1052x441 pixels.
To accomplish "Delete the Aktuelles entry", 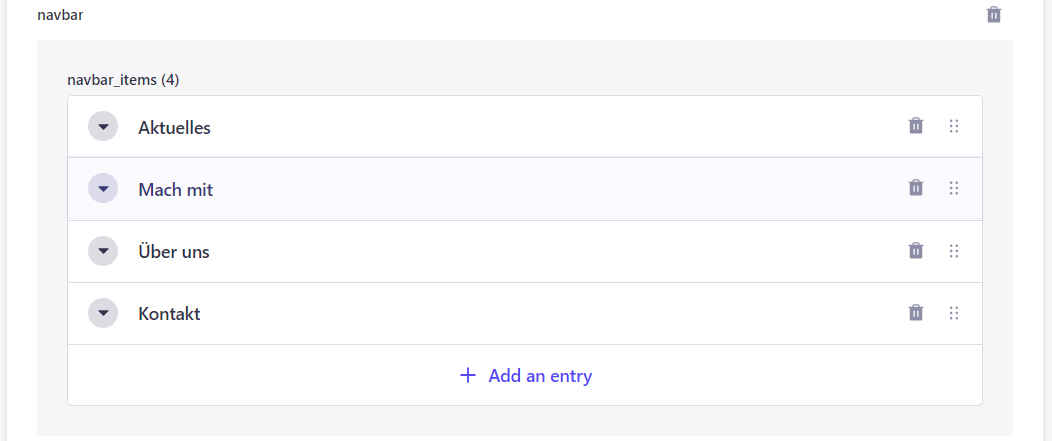I will (x=916, y=126).
